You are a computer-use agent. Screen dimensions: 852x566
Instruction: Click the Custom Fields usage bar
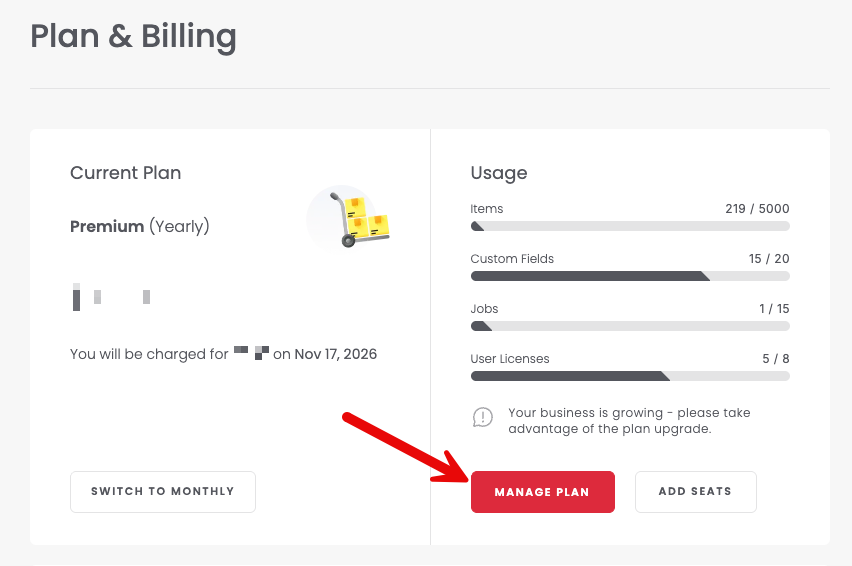[x=630, y=276]
